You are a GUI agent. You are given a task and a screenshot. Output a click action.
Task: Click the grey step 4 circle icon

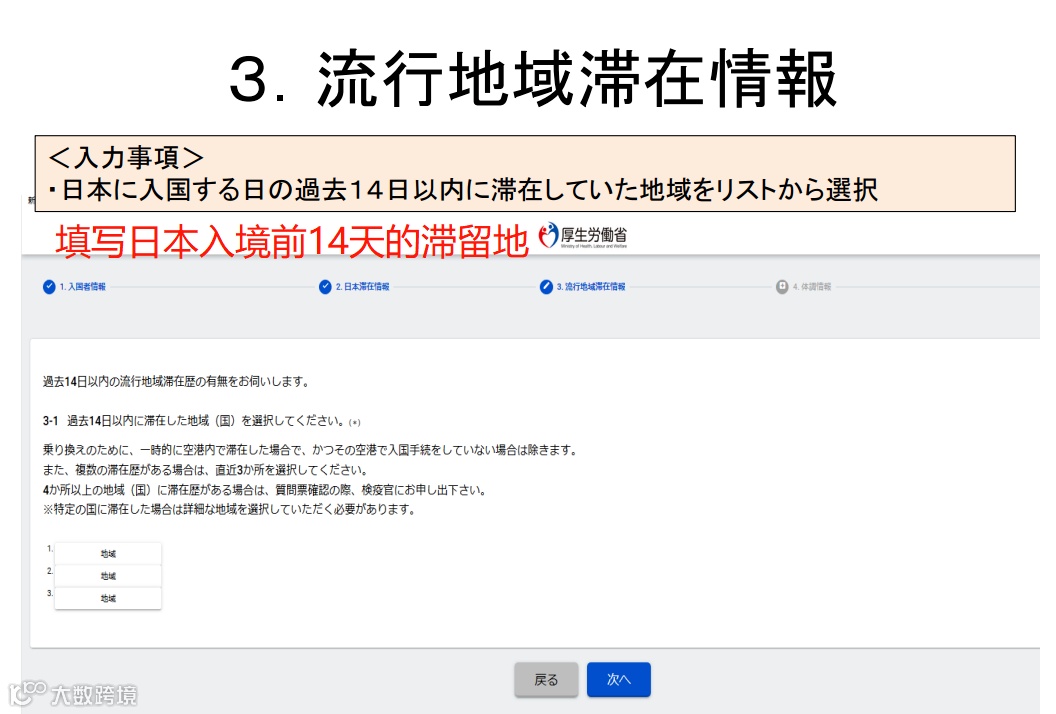pos(782,287)
